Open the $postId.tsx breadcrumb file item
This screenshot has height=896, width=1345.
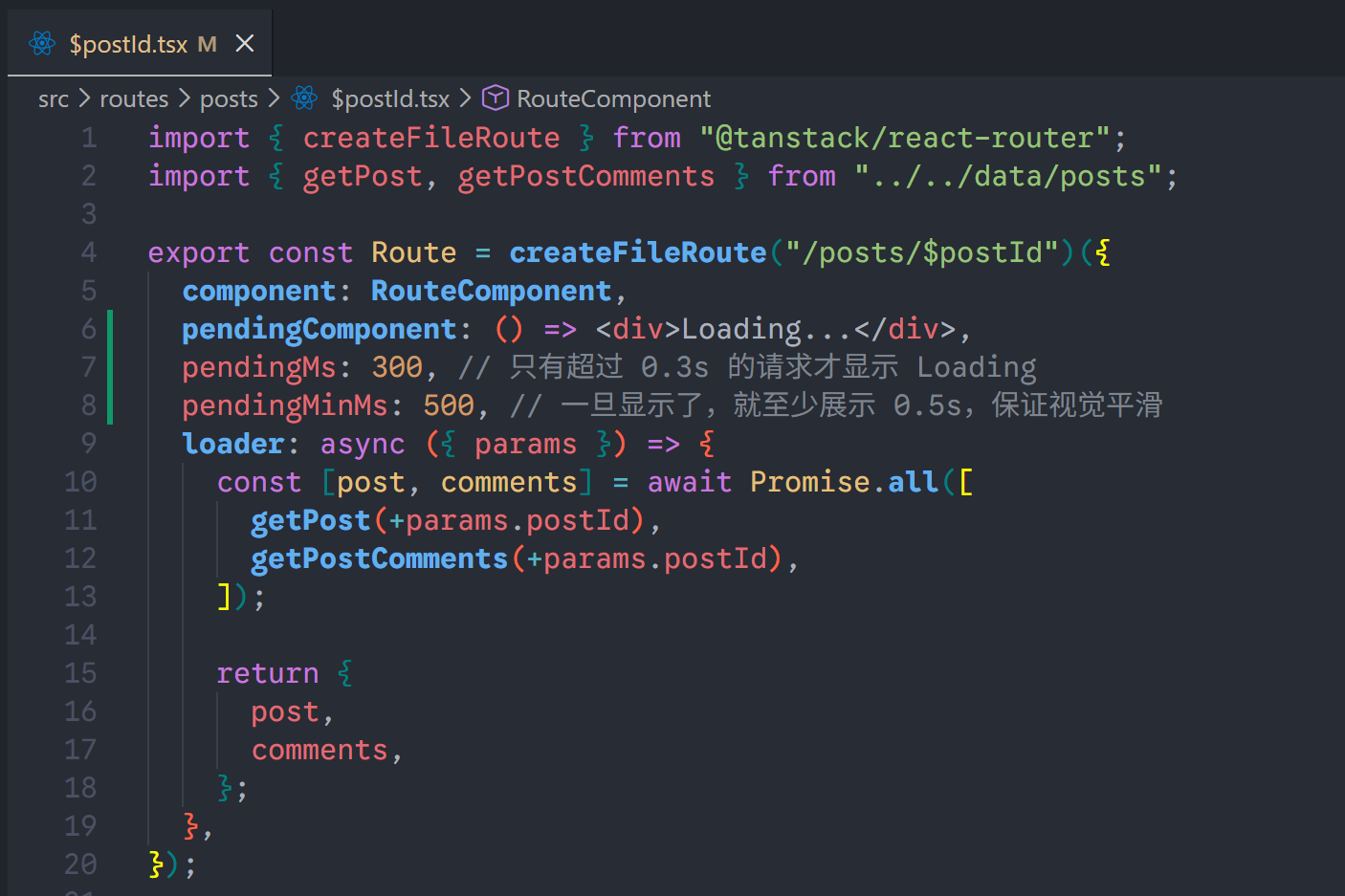coord(390,99)
